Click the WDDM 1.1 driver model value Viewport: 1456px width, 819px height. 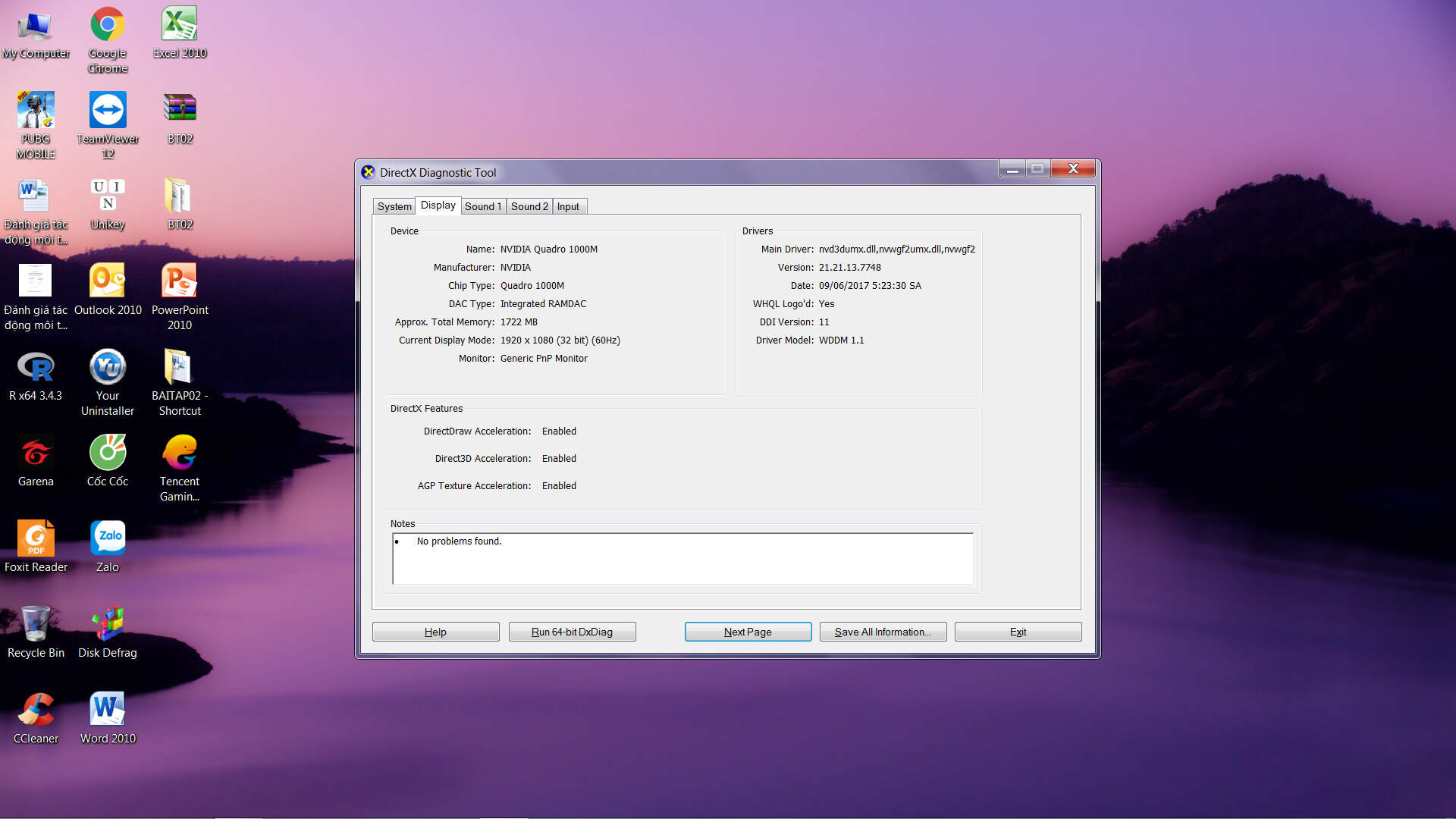[841, 340]
